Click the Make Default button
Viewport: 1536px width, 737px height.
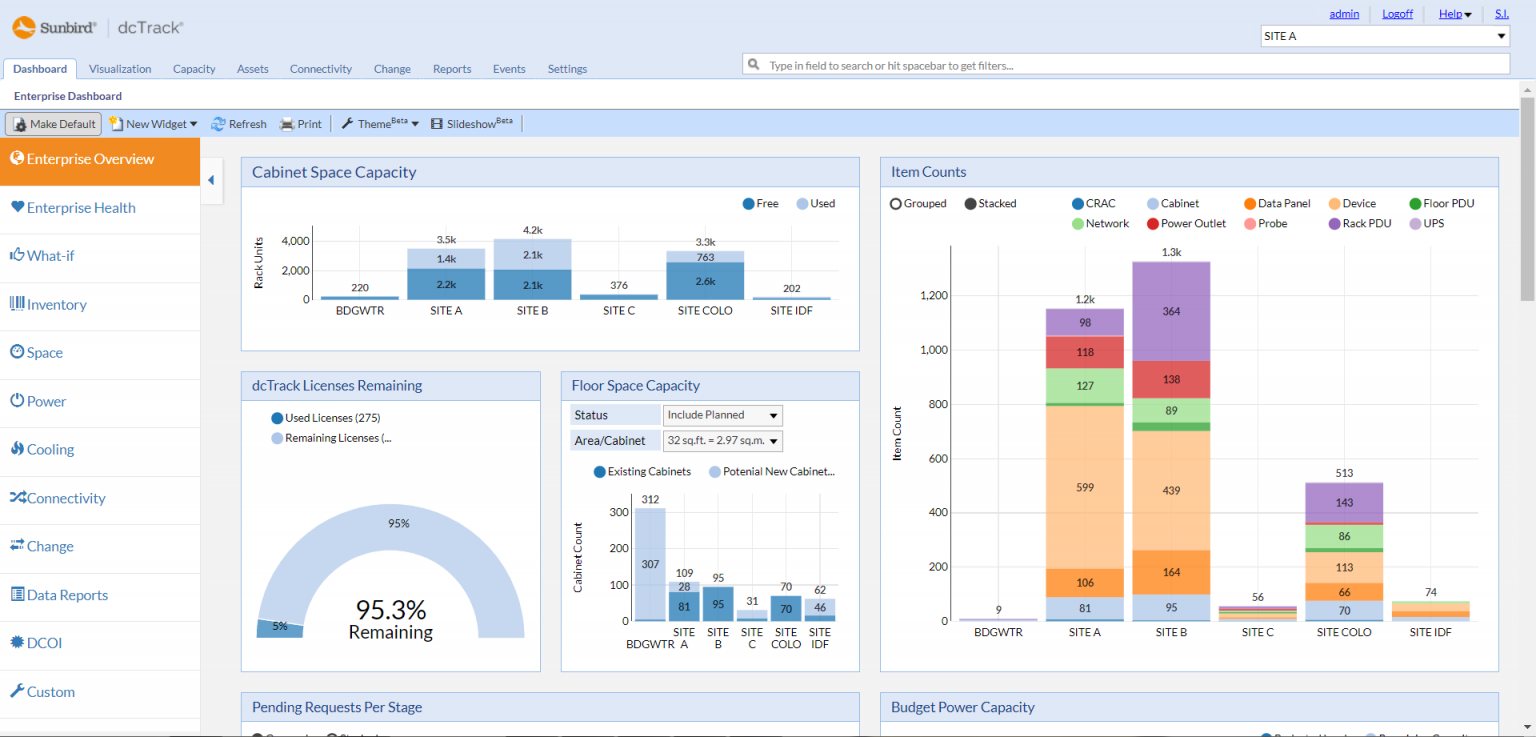[x=54, y=124]
